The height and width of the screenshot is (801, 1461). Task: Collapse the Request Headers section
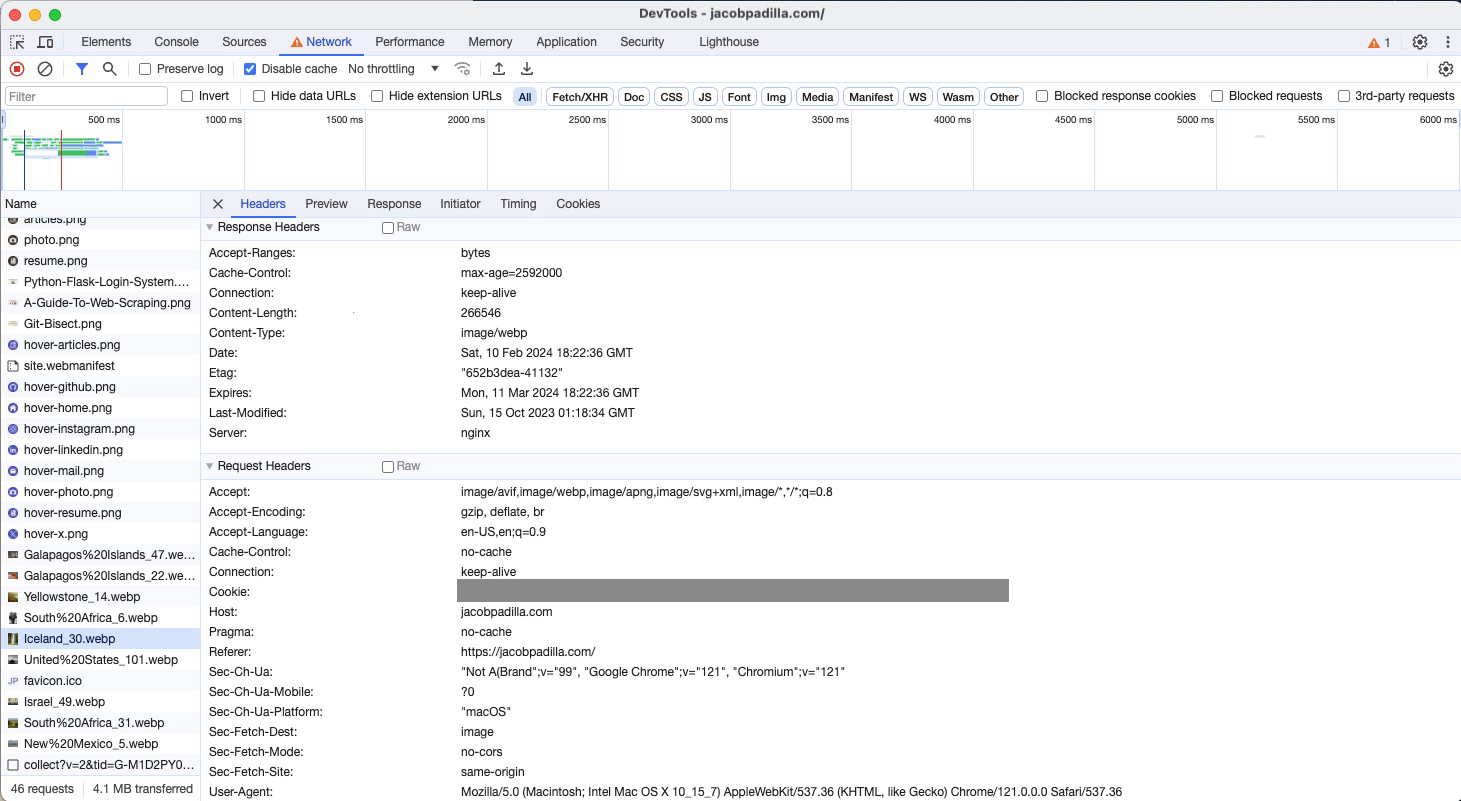(209, 465)
